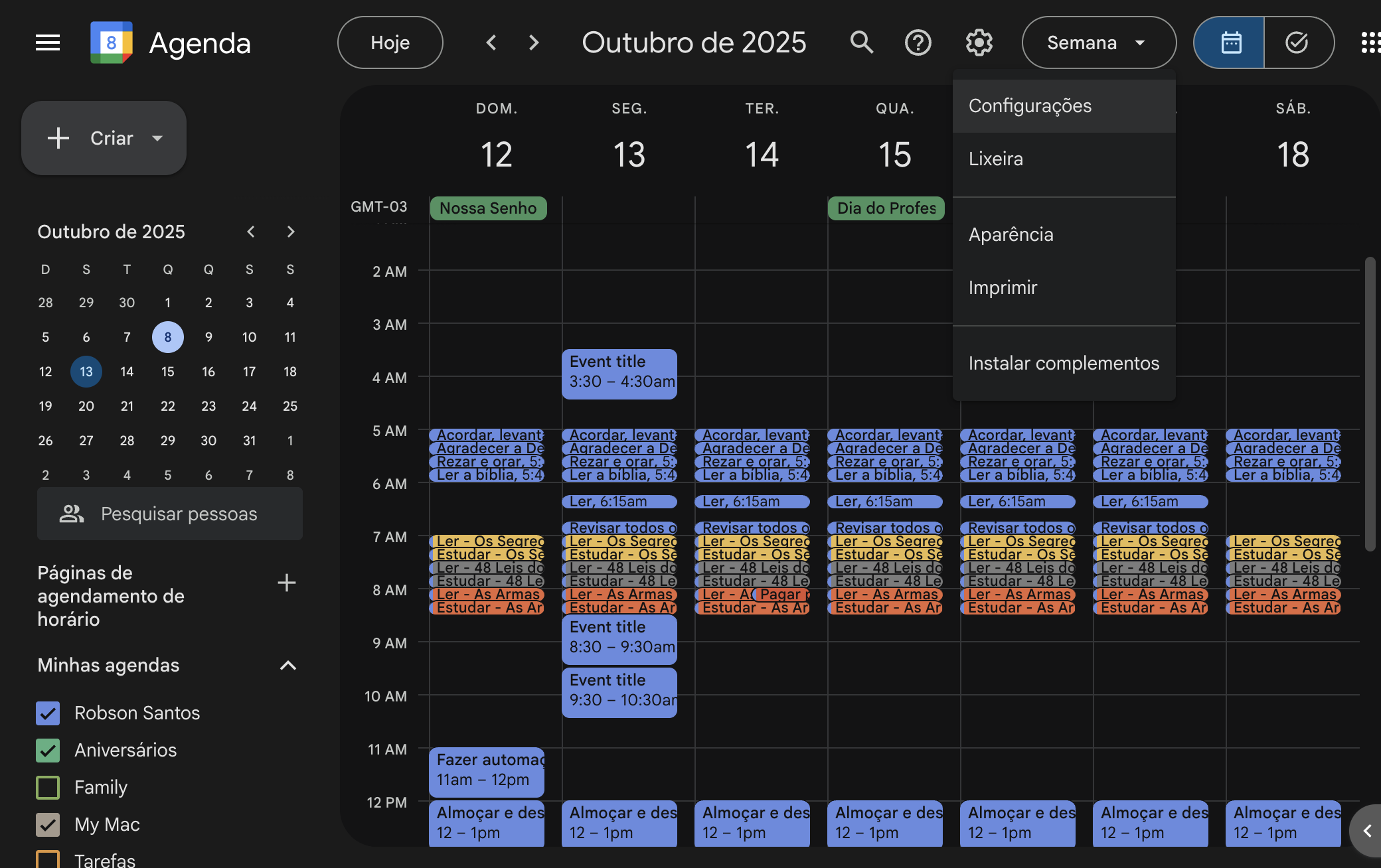Click the Pesquisar pessoas search field

coord(170,514)
